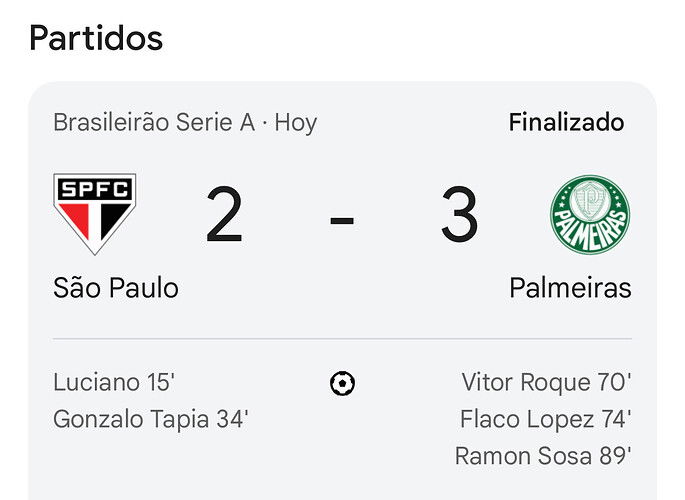Click goal scorer Ramon Sosa 89'
Image resolution: width=685 pixels, height=500 pixels.
(543, 456)
